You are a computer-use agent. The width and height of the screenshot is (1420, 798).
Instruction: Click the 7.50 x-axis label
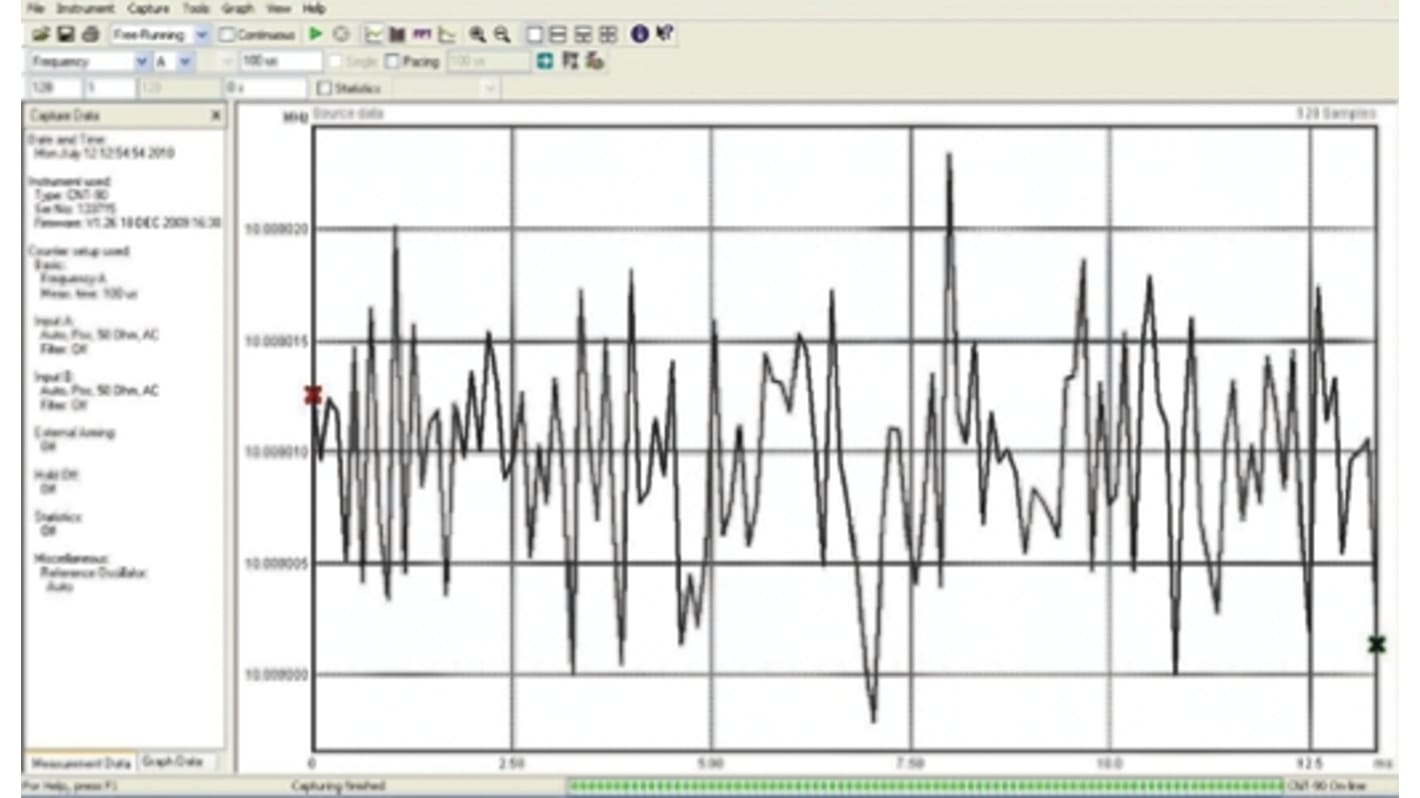(910, 761)
